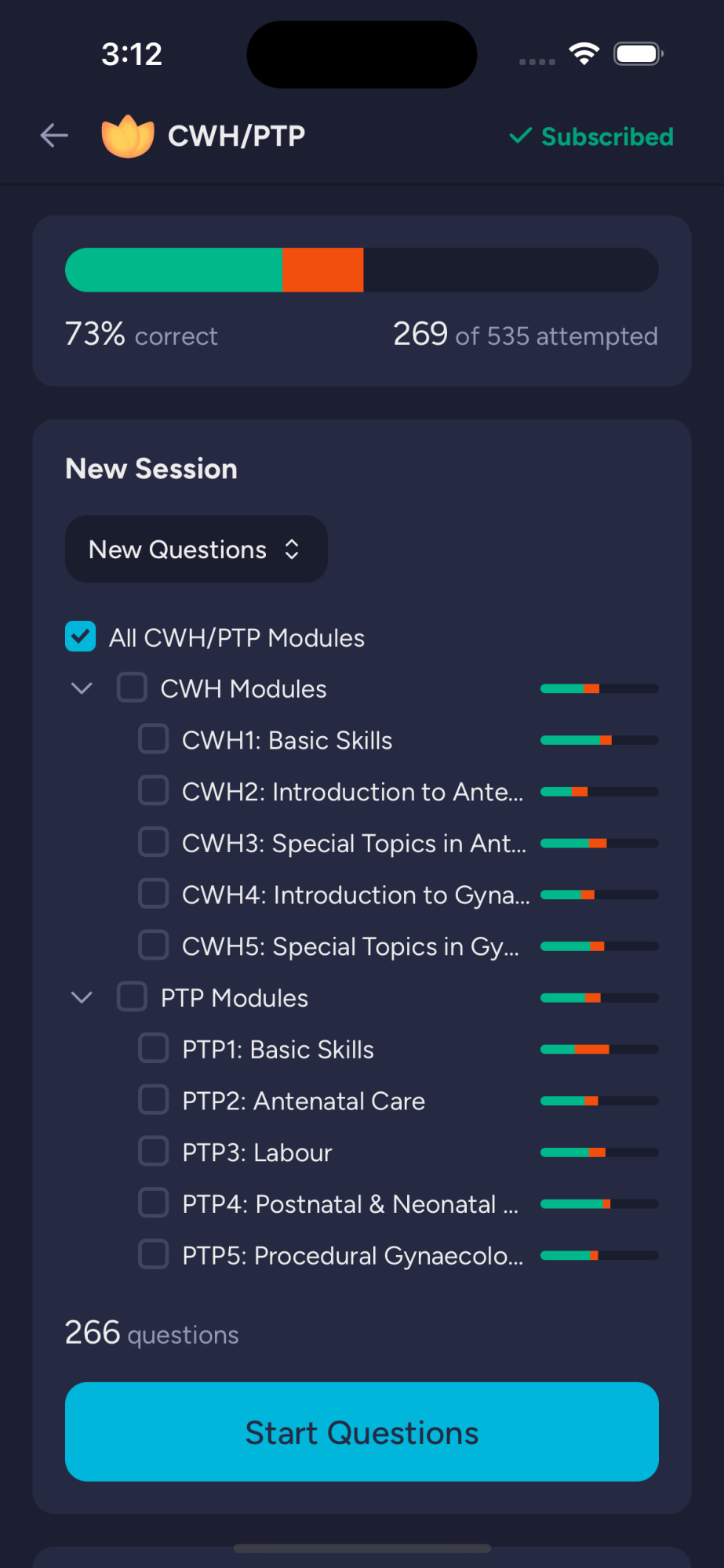The image size is (724, 1568).
Task: Tap the CWH Modules progress bar
Action: tap(599, 688)
